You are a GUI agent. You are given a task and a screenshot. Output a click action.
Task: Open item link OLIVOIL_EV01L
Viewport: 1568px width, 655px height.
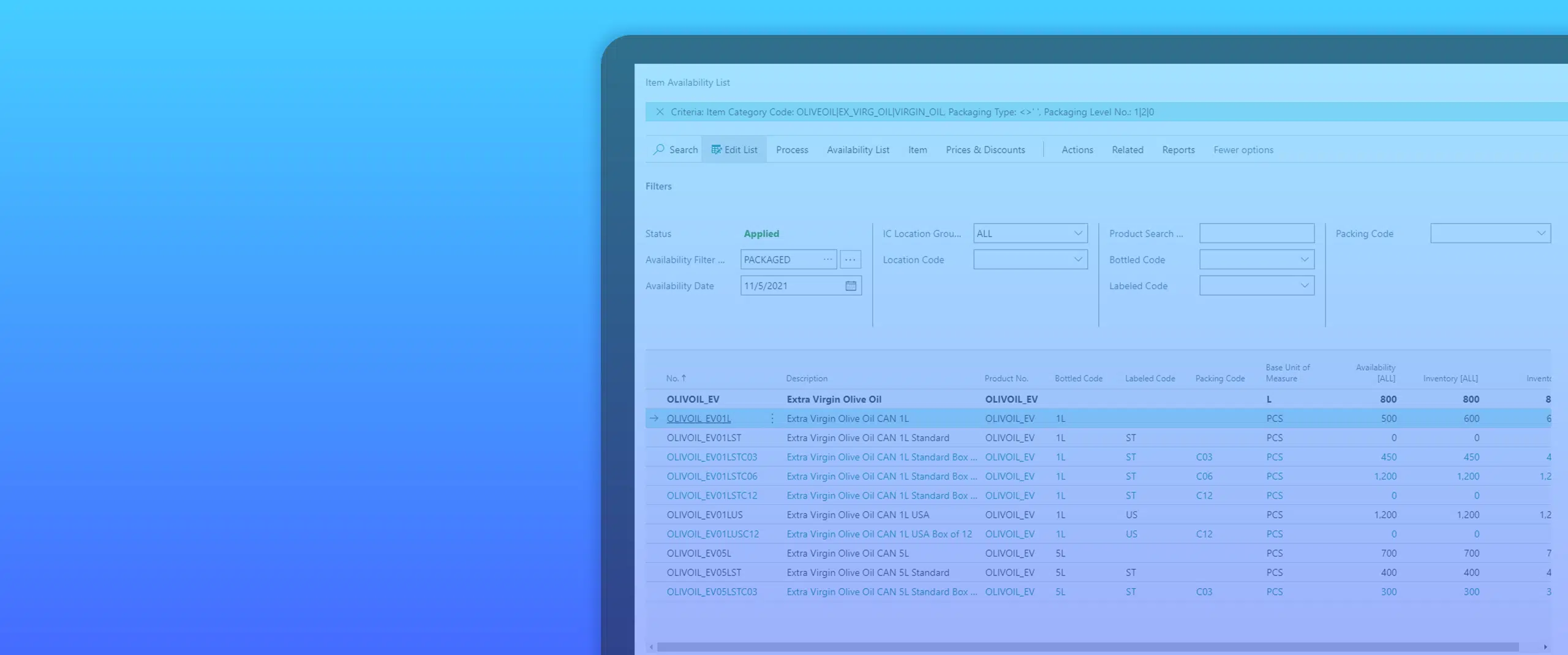coord(698,418)
